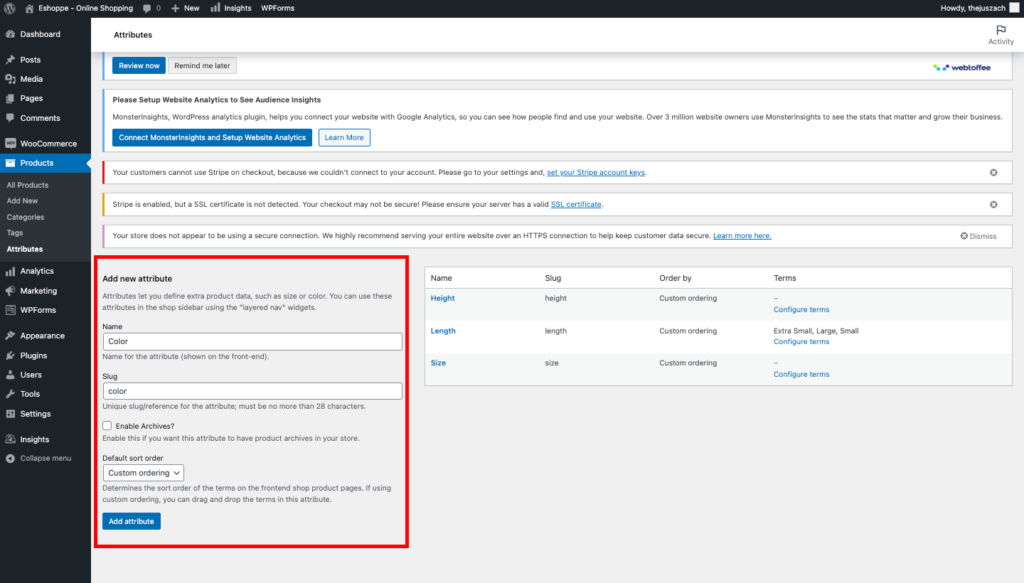Image resolution: width=1024 pixels, height=583 pixels.
Task: Click the Users sidebar icon
Action: pyautogui.click(x=10, y=375)
